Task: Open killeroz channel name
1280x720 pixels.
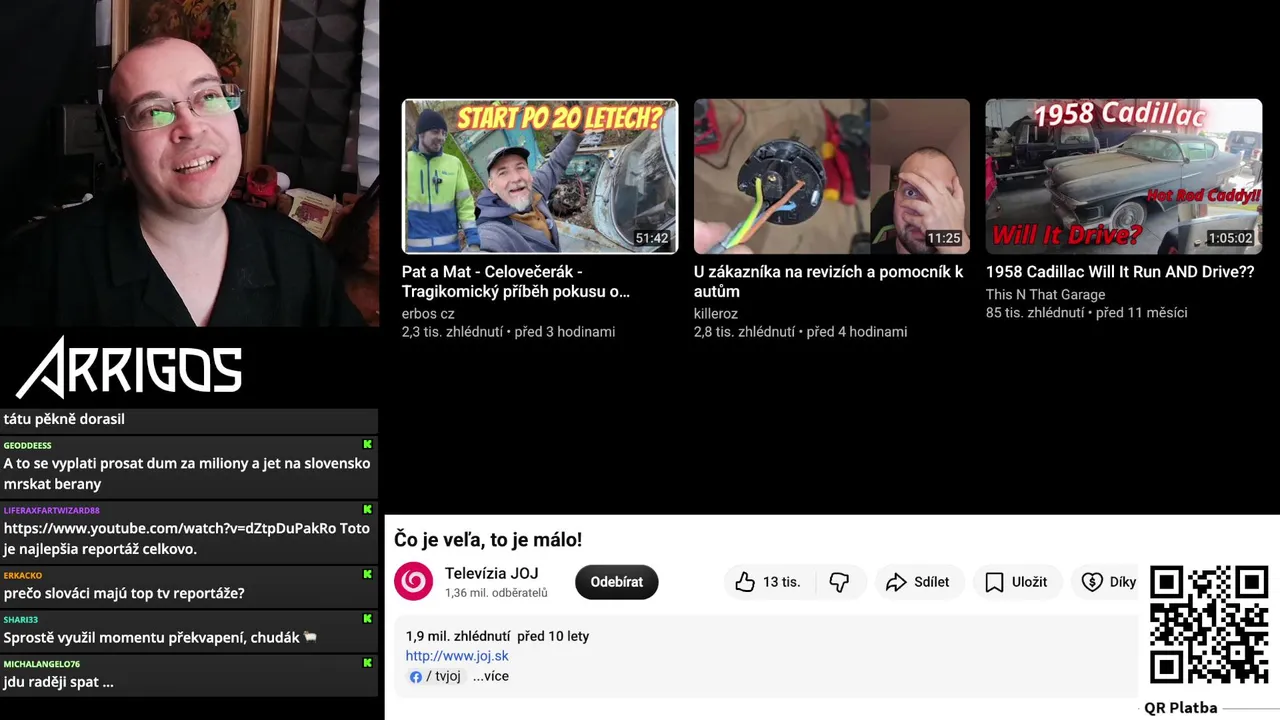Action: point(716,313)
